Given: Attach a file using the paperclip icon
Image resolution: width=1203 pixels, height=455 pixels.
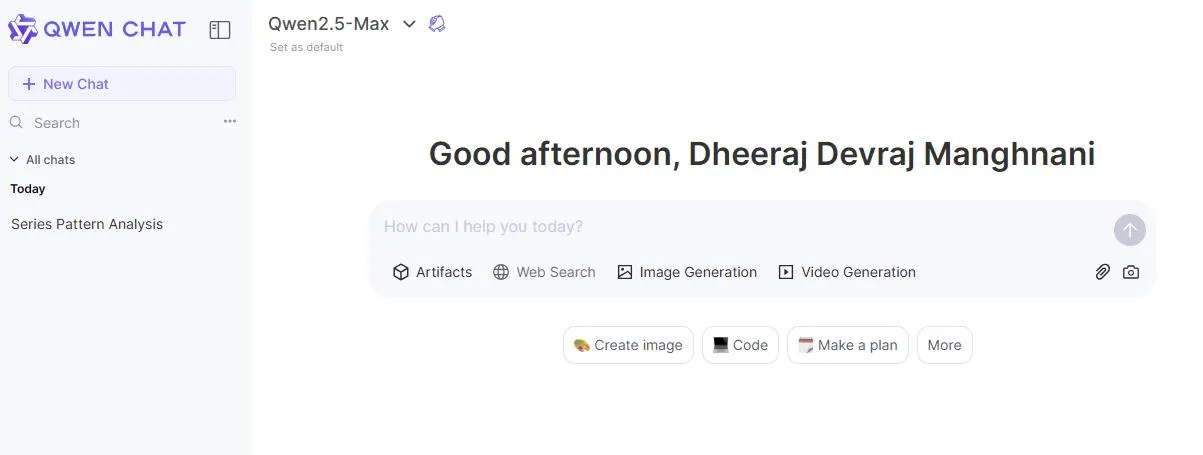Looking at the screenshot, I should click(x=1102, y=272).
